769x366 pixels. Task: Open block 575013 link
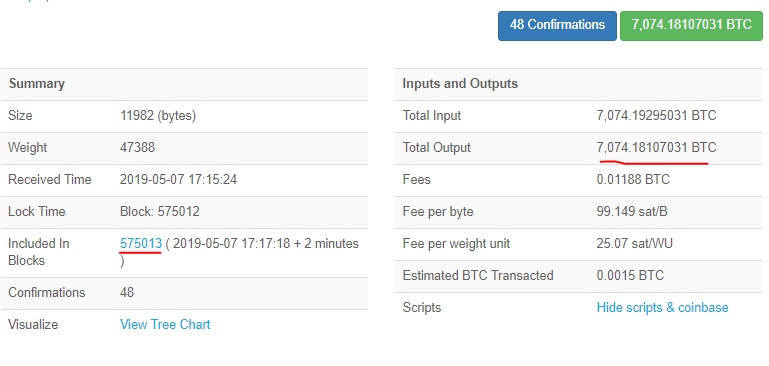[141, 243]
